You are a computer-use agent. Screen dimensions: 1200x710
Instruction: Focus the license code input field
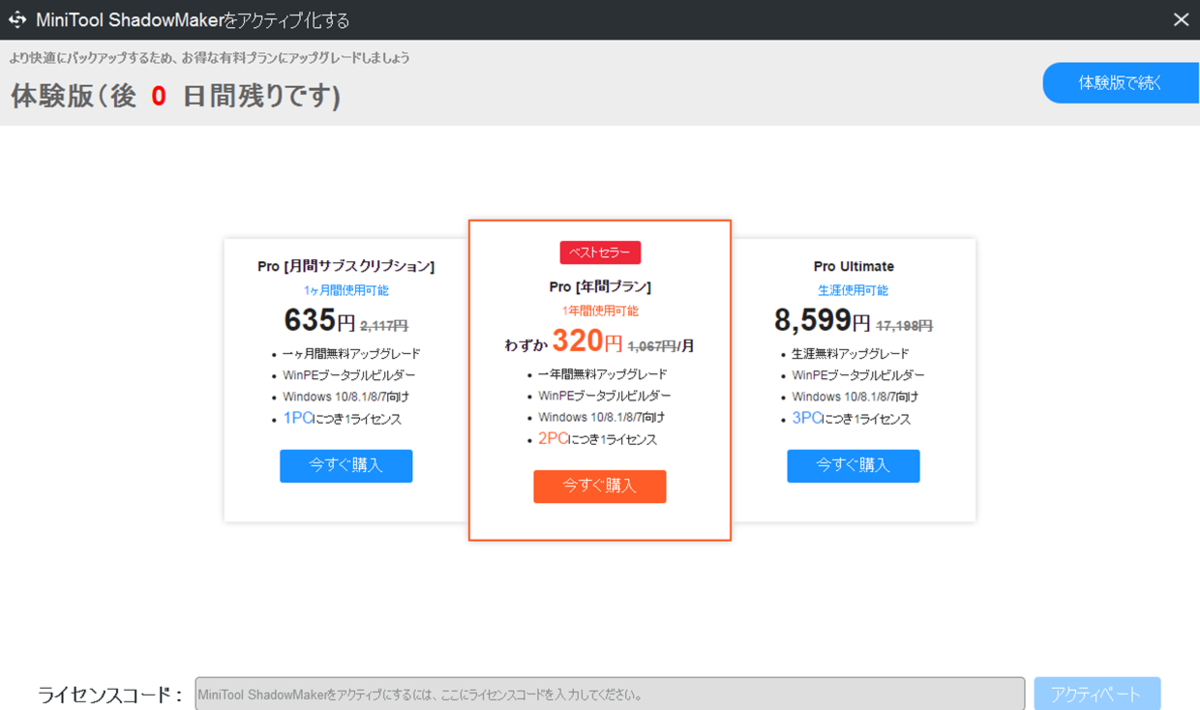(610, 694)
